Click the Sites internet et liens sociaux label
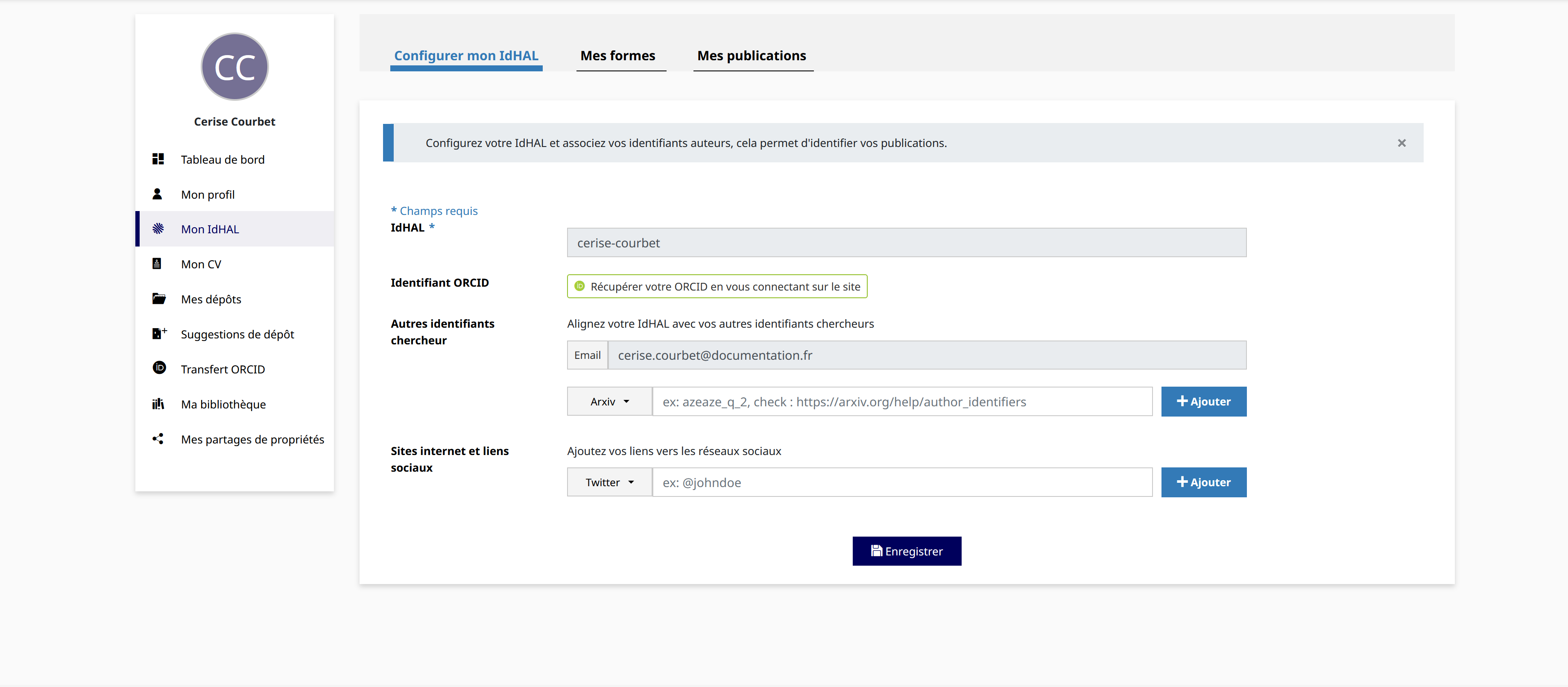1568x687 pixels. [449, 459]
